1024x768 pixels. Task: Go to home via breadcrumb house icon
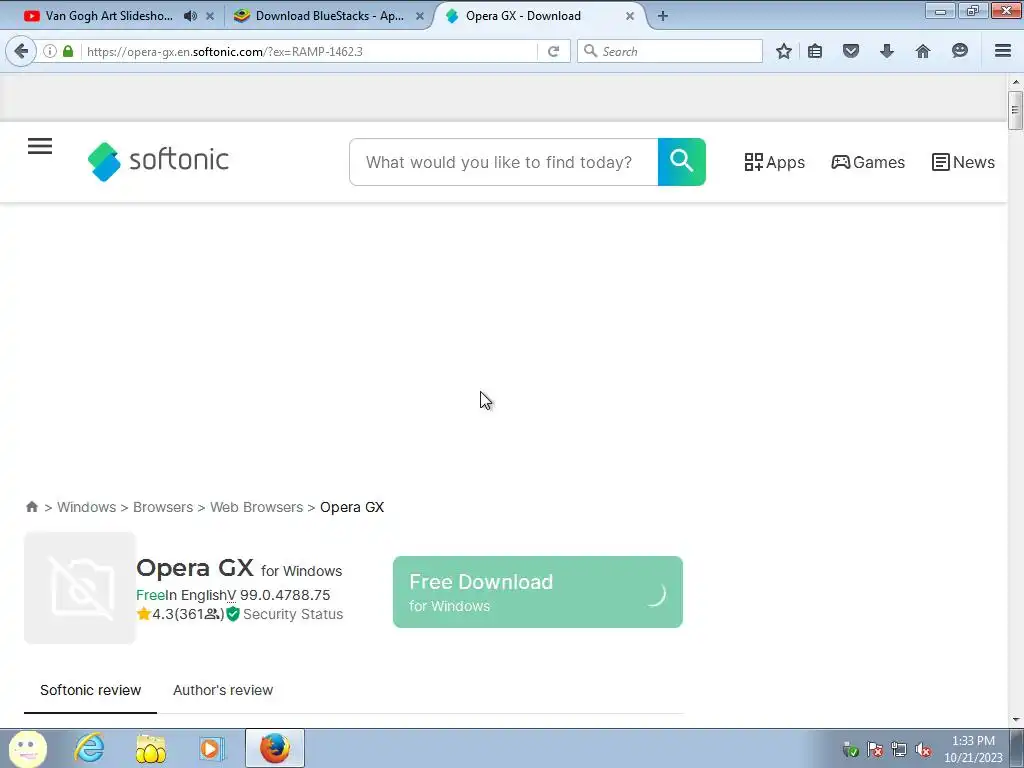tap(31, 507)
